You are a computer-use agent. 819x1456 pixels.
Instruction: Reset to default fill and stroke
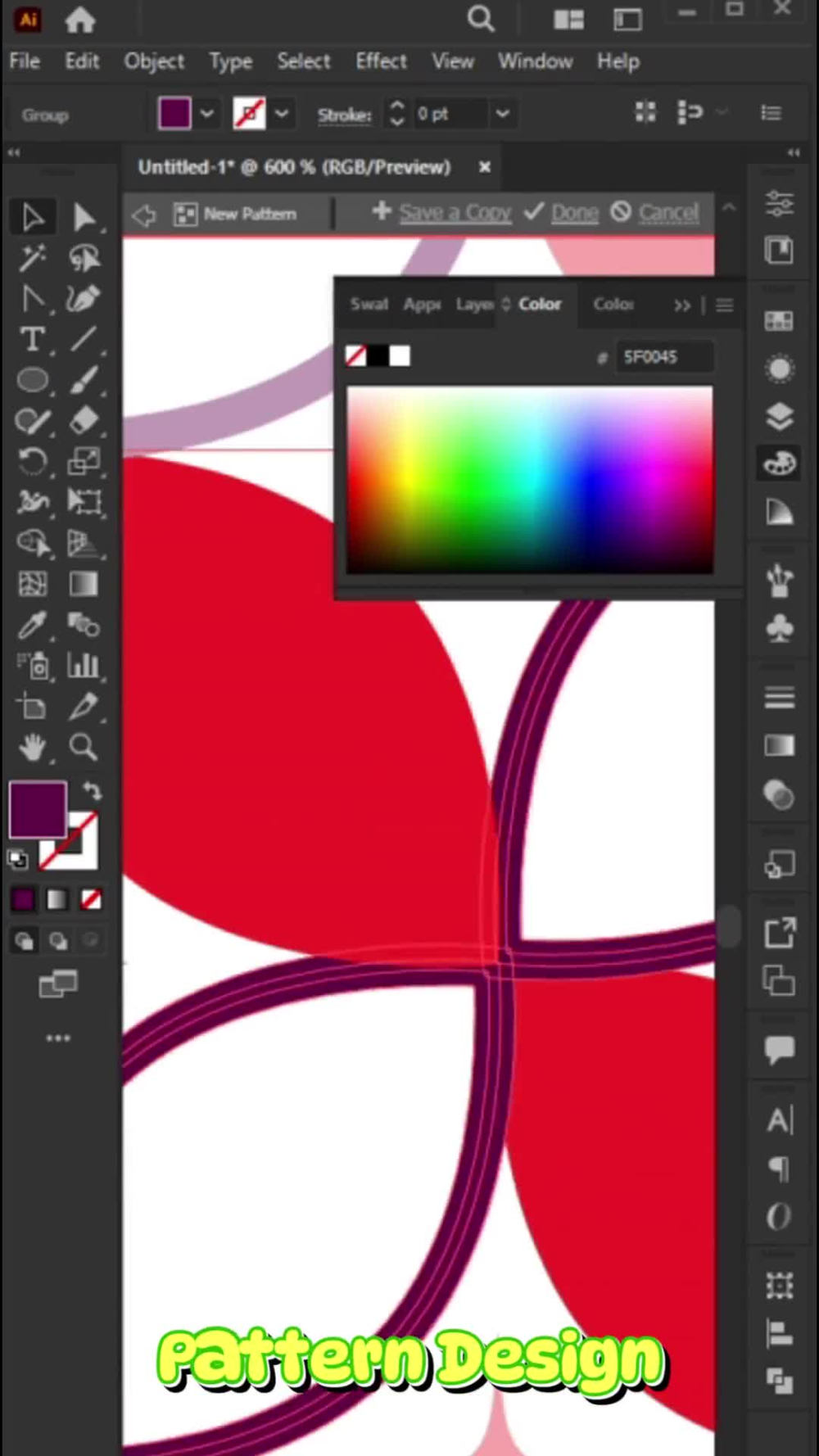pos(17,859)
